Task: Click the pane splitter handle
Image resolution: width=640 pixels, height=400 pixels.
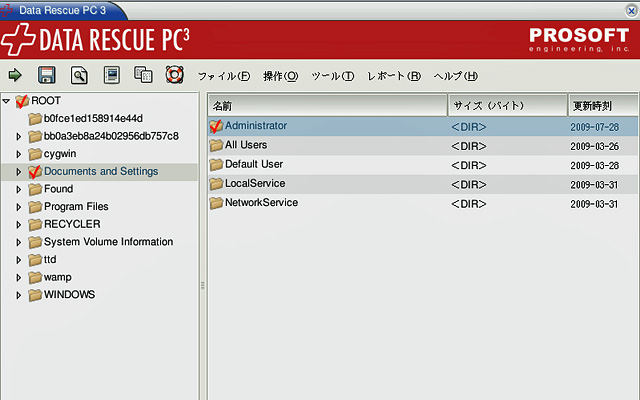Action: click(x=202, y=285)
